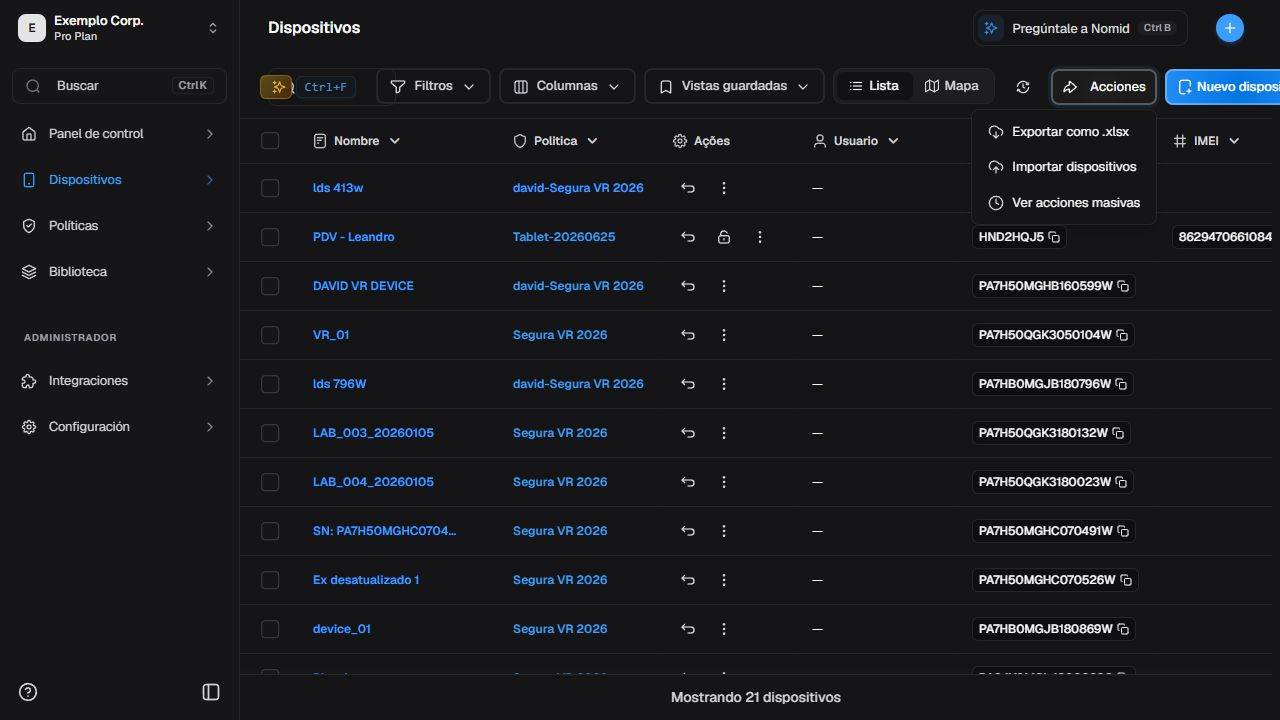This screenshot has width=1280, height=720.
Task: Open the Filtros dropdown
Action: (433, 86)
